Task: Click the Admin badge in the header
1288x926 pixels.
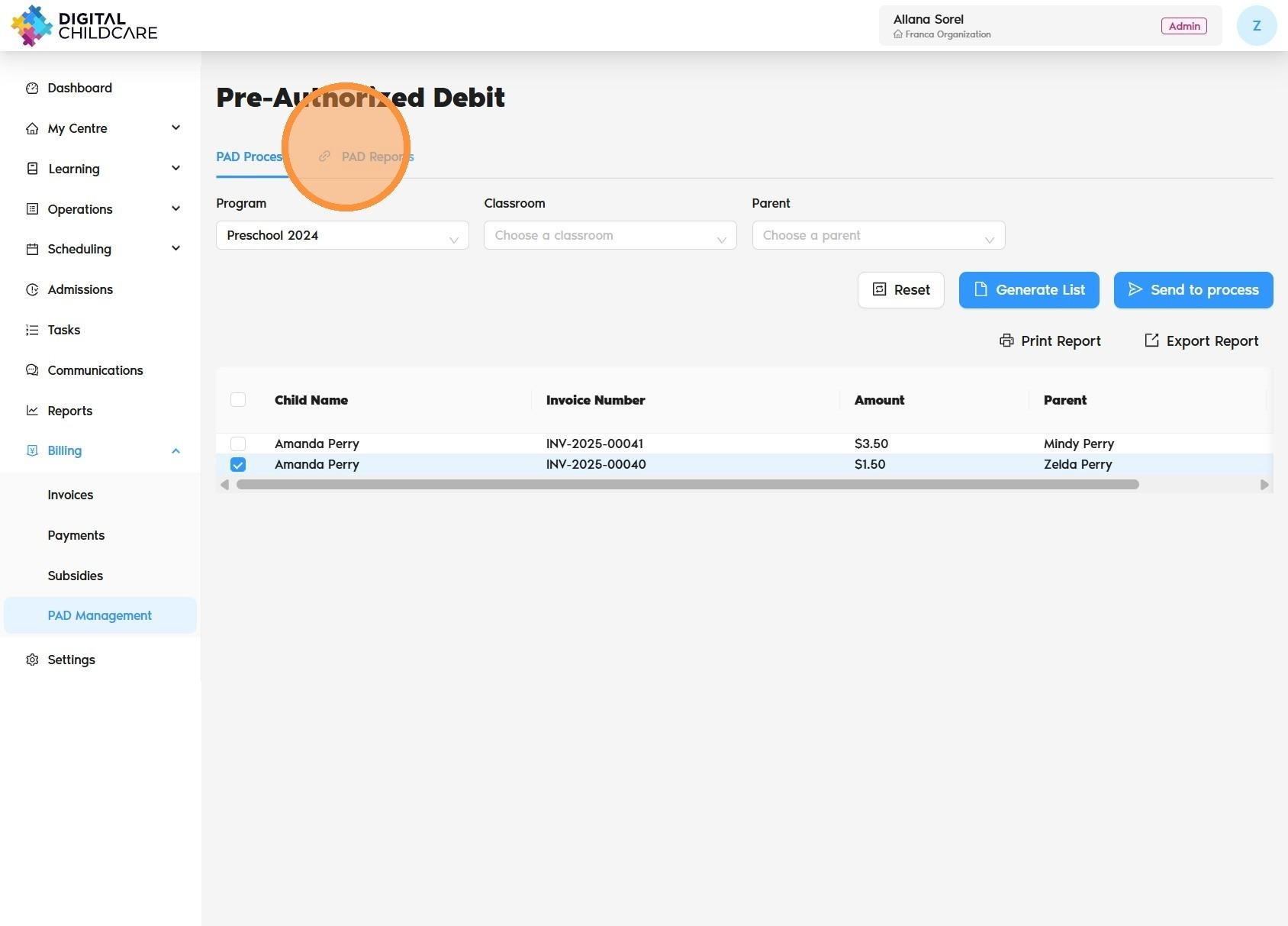Action: tap(1184, 26)
